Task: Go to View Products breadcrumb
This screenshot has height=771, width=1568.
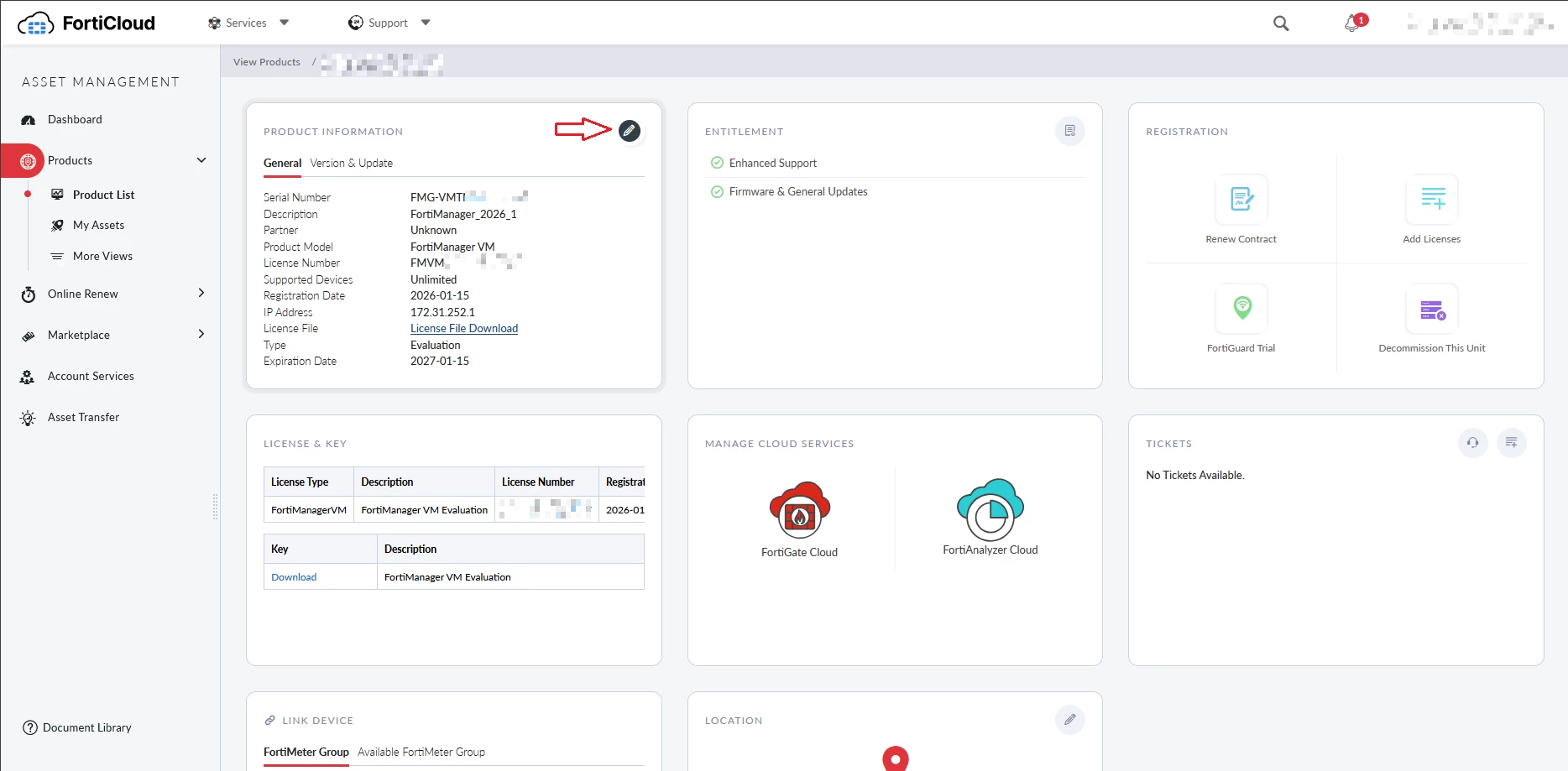Action: click(267, 62)
